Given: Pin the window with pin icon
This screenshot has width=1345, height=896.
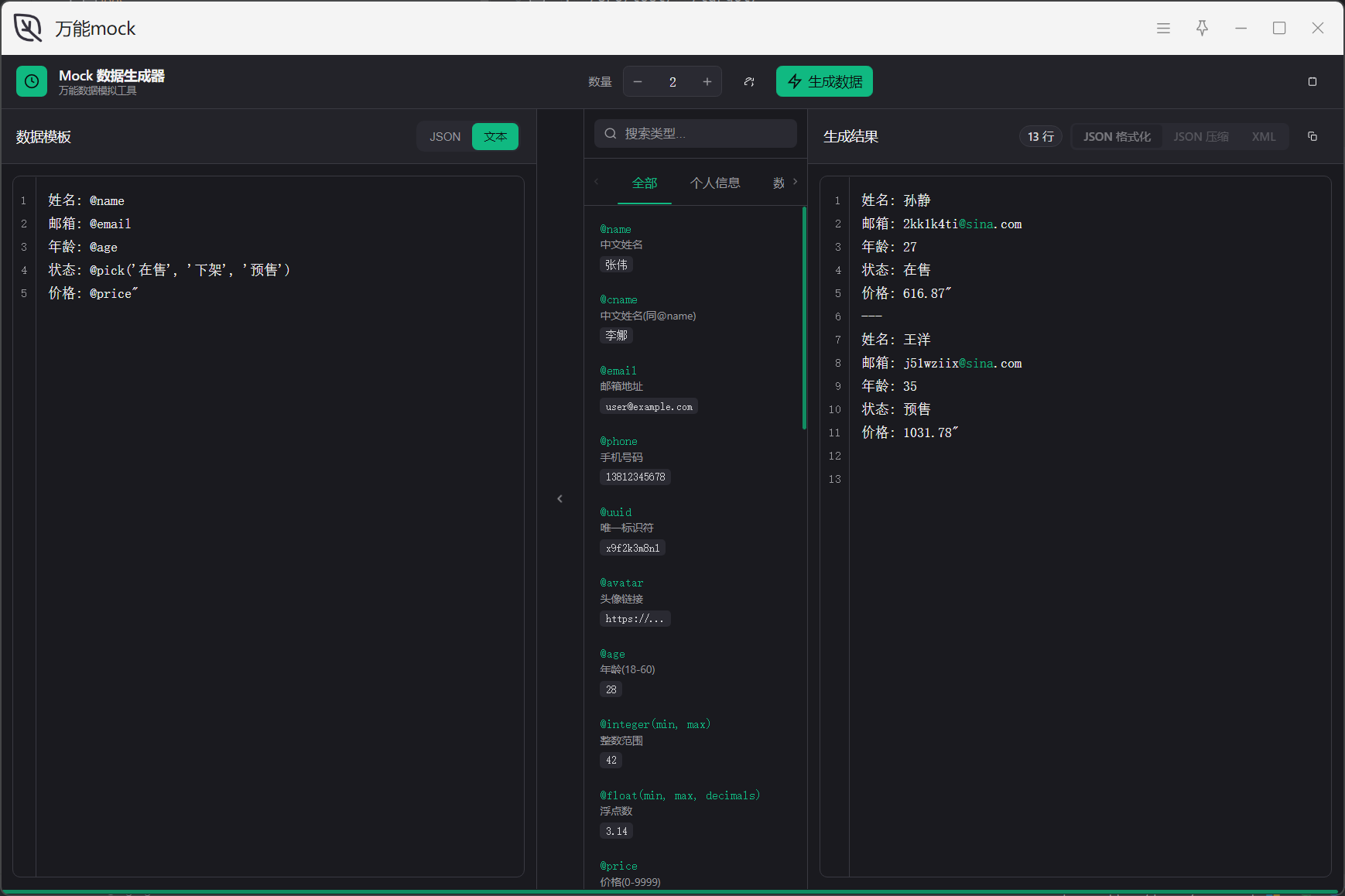Looking at the screenshot, I should click(x=1202, y=28).
